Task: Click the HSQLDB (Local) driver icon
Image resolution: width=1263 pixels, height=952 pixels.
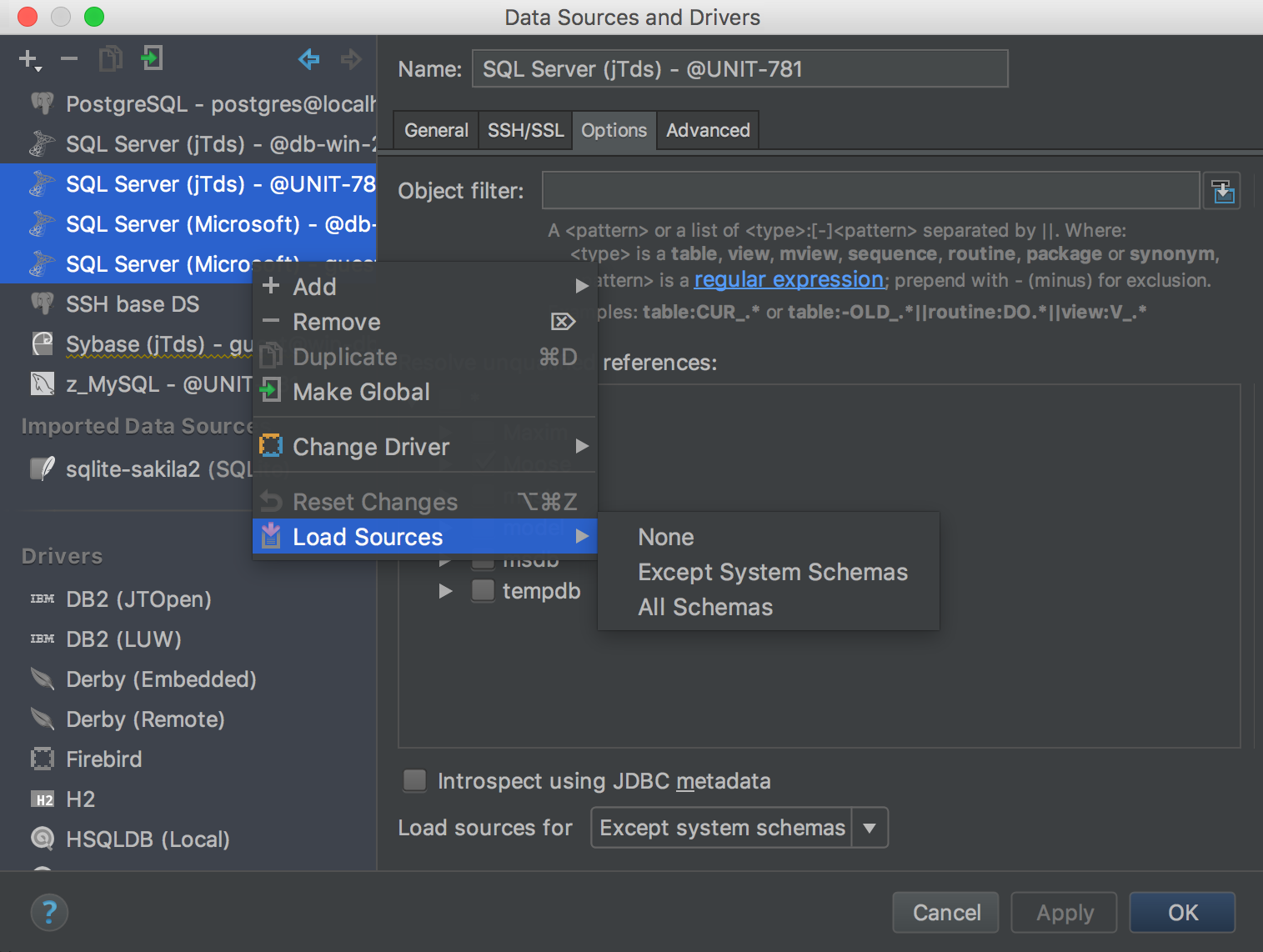Action: point(43,839)
